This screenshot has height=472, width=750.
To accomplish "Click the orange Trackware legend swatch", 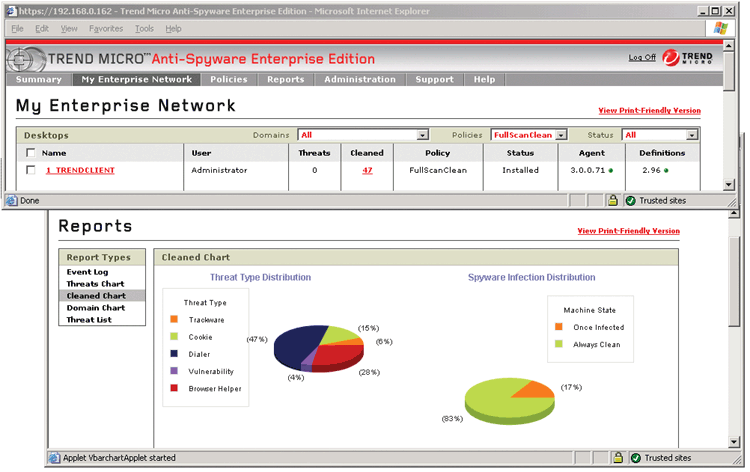I will pos(174,320).
